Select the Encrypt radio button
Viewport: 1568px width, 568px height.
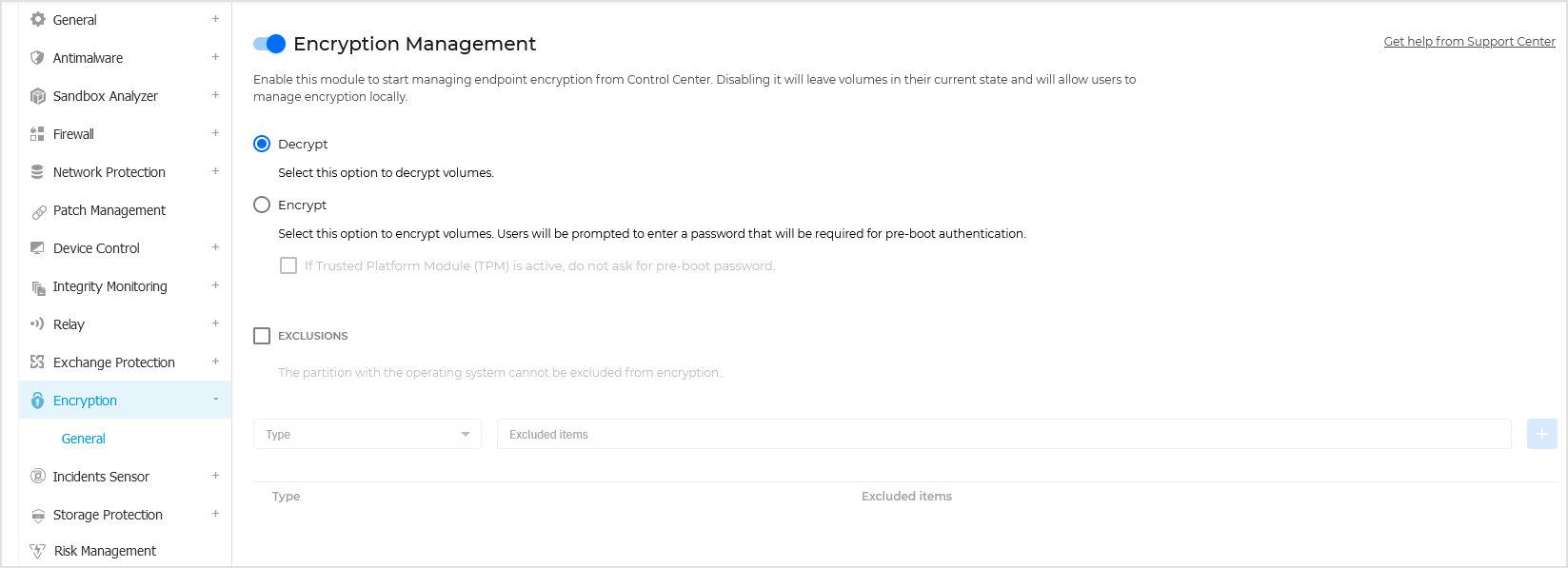click(262, 205)
